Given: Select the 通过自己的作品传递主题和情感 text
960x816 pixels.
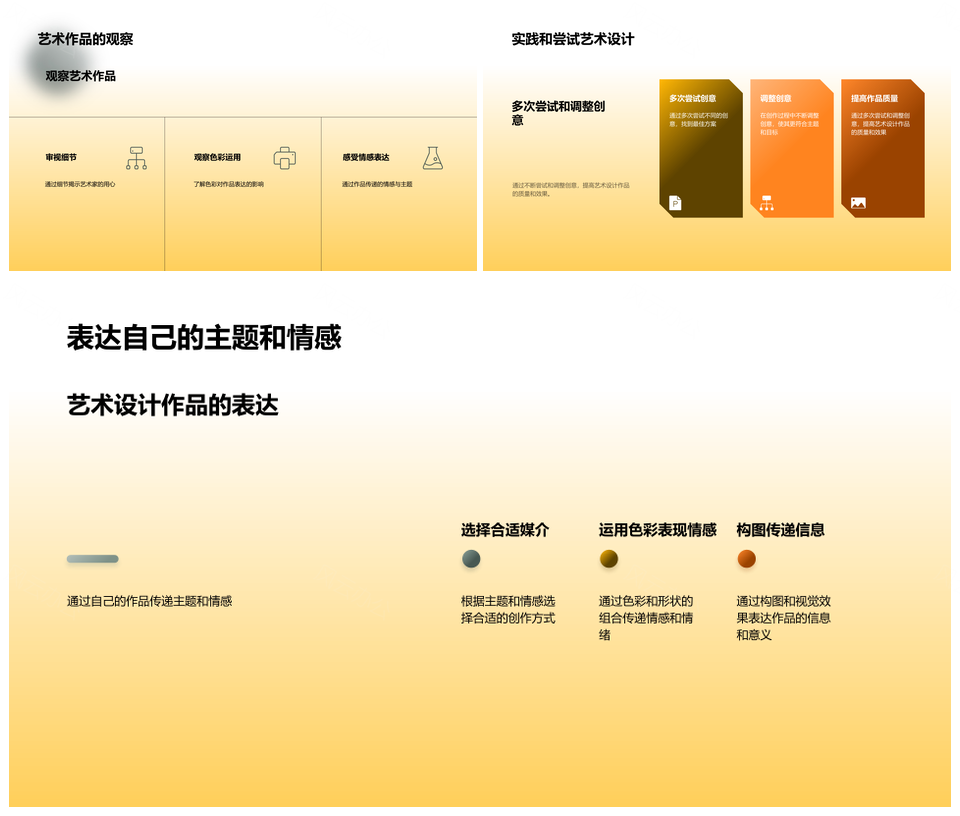Looking at the screenshot, I should [149, 601].
